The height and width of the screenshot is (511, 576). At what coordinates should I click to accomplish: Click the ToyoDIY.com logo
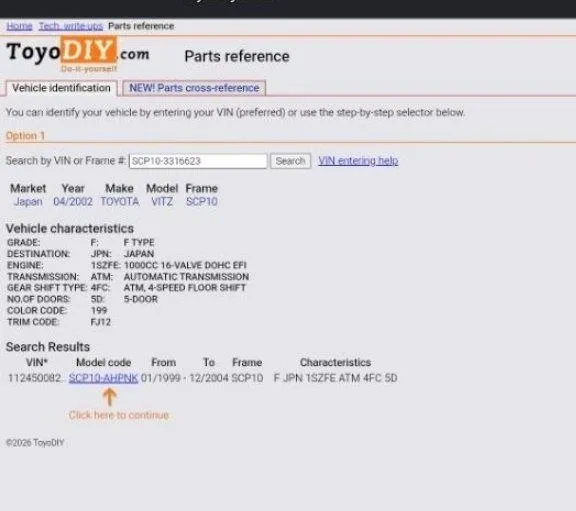click(78, 54)
